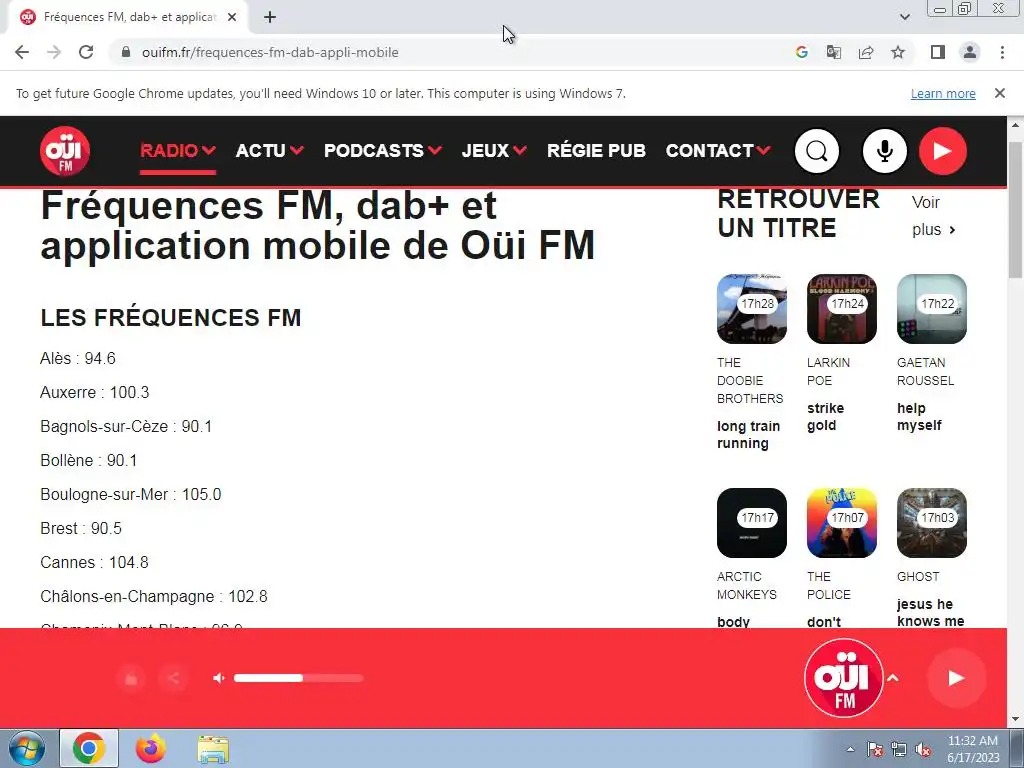Show hidden tray icons arrow

tap(850, 749)
